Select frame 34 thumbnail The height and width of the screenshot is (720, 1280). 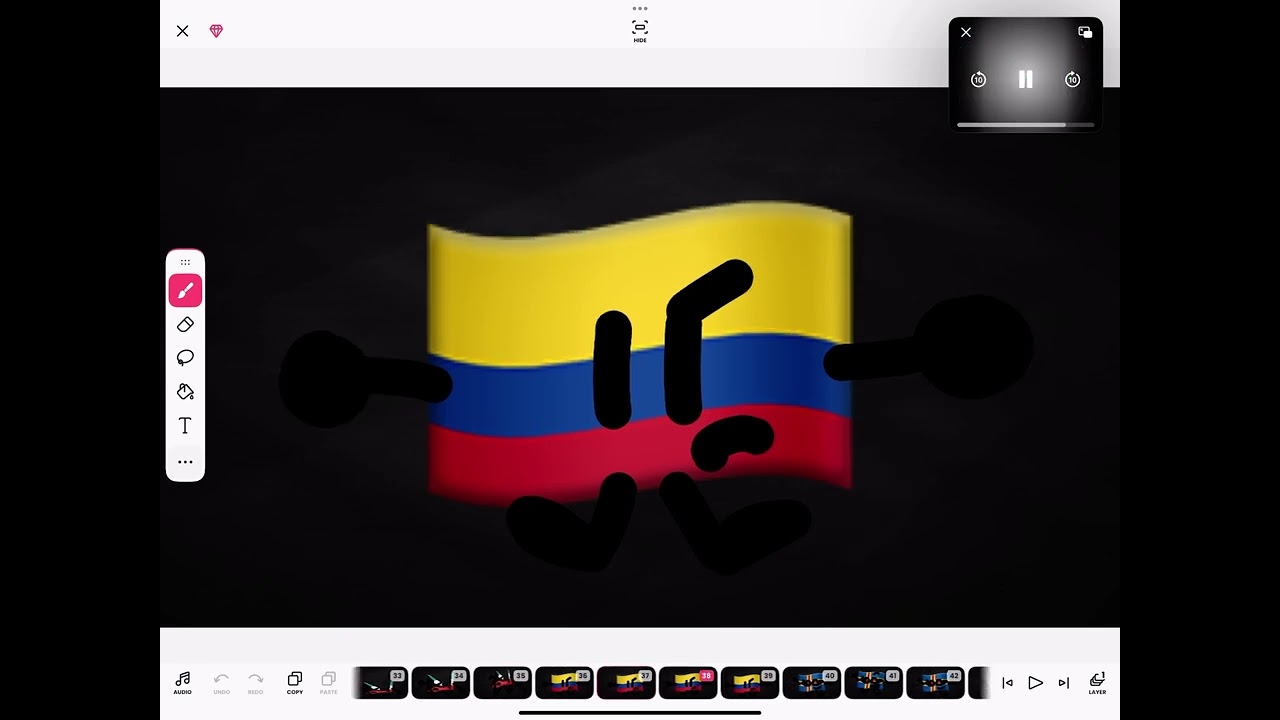pyautogui.click(x=441, y=683)
